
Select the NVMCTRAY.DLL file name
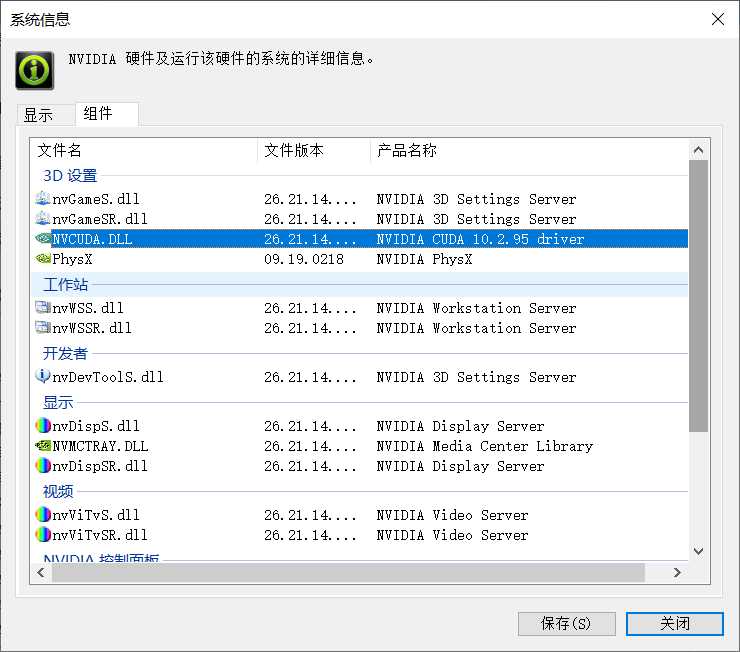click(x=100, y=446)
